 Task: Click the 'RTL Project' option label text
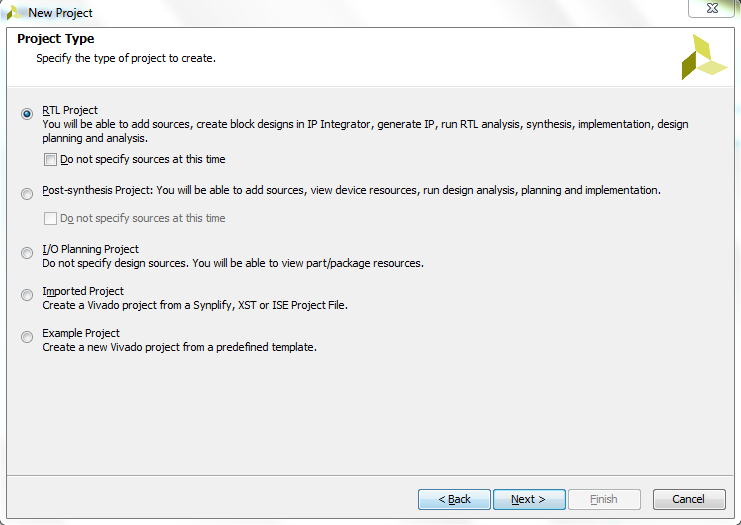[70, 110]
